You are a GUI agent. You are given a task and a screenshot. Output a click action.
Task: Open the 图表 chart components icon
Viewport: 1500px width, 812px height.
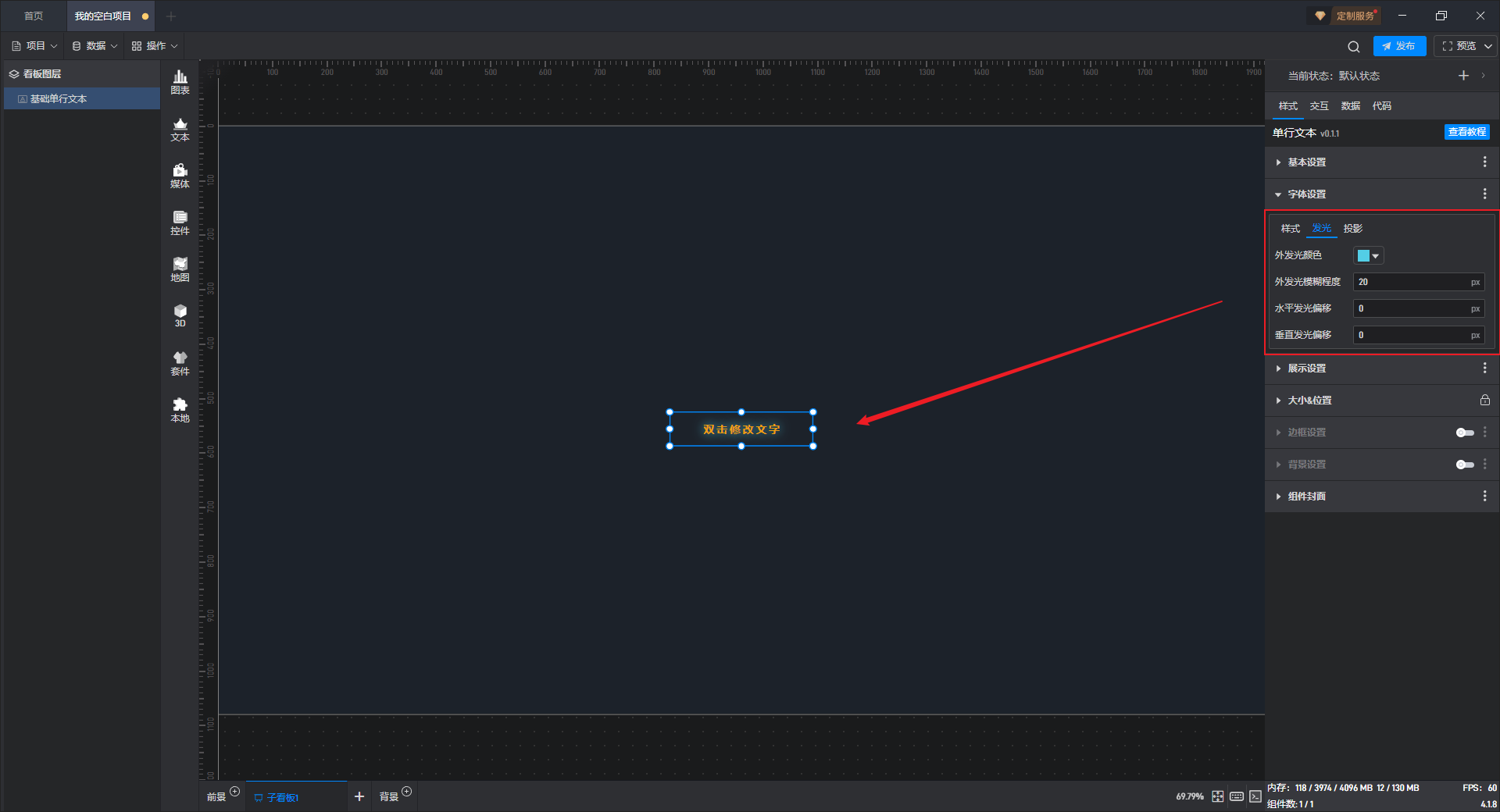180,82
